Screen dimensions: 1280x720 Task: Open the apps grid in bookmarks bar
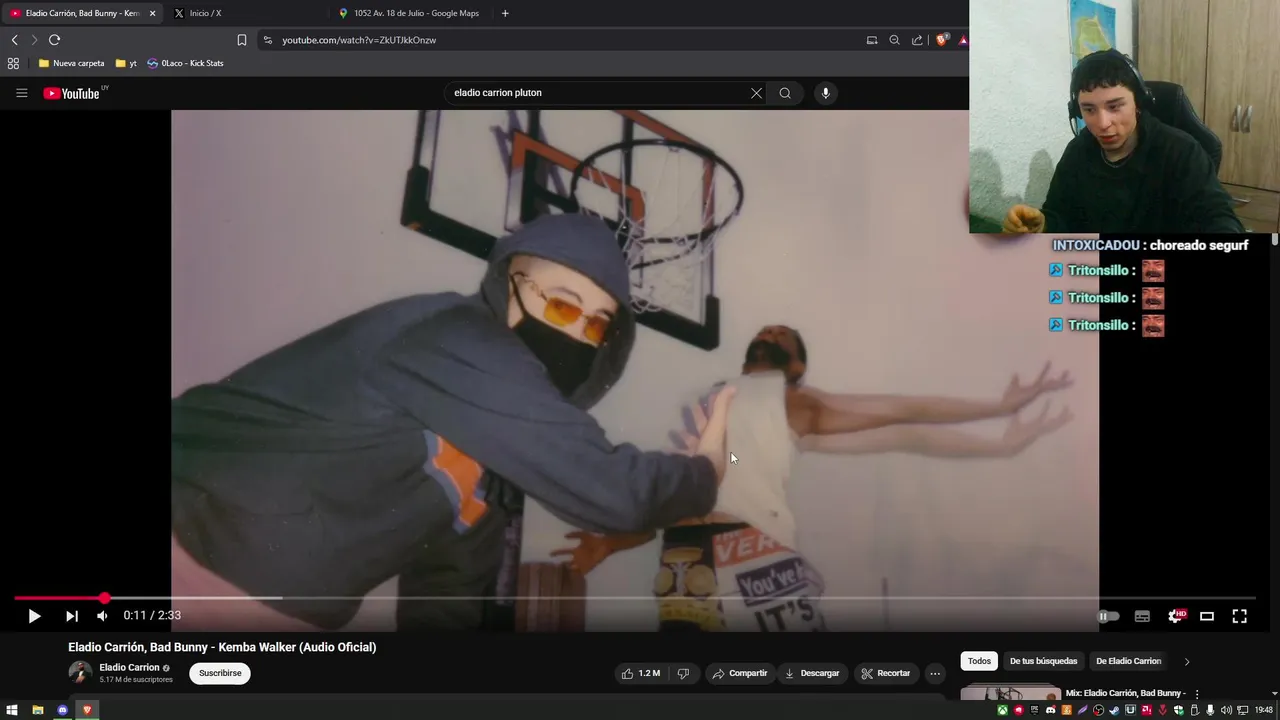[x=13, y=63]
